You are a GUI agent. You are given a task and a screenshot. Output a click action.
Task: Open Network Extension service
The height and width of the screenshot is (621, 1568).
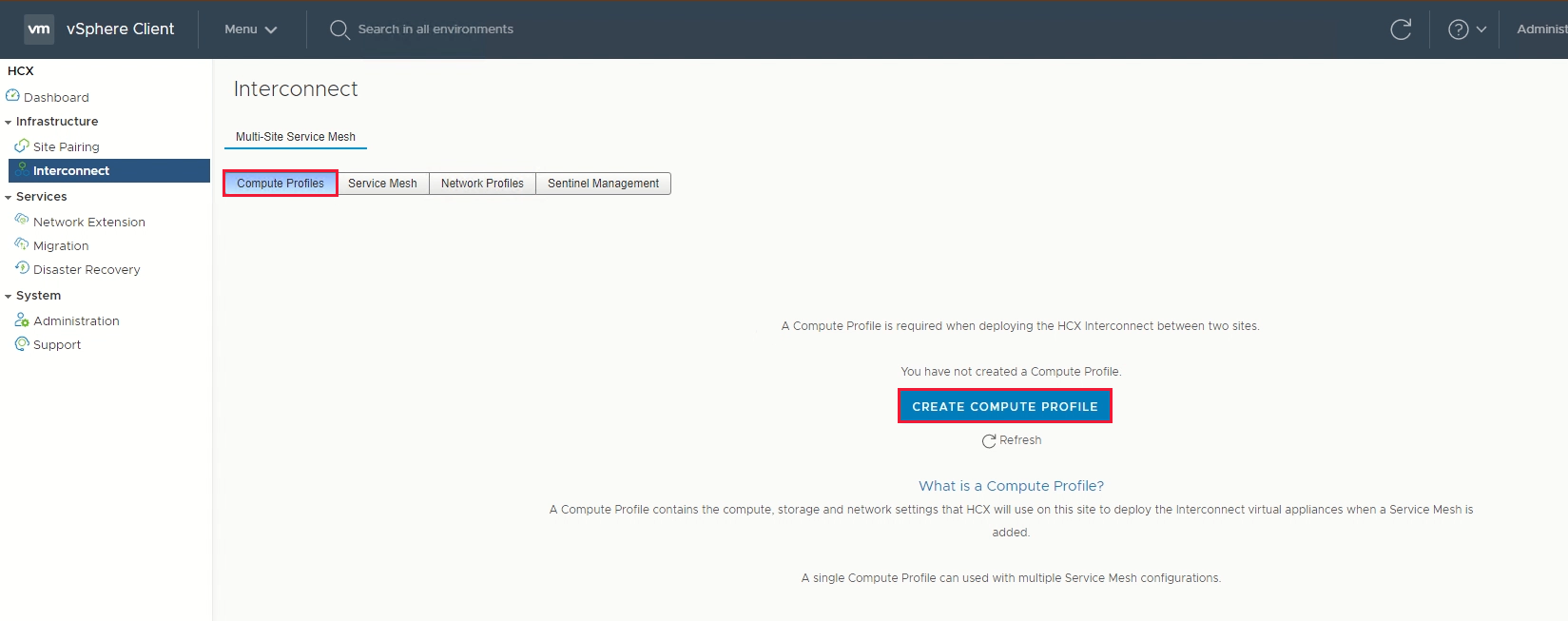tap(89, 222)
